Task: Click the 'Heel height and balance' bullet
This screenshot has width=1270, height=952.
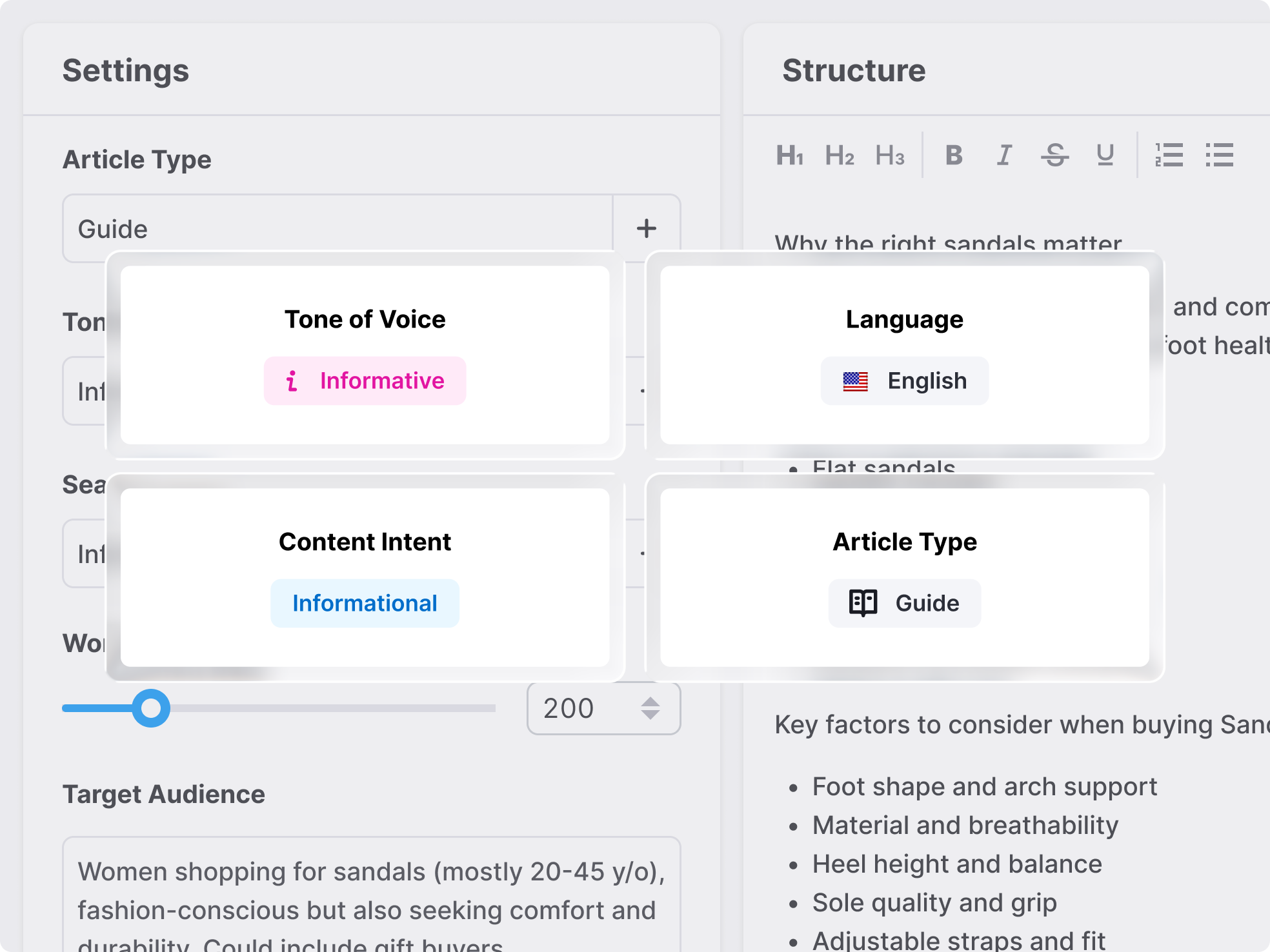Action: point(957,864)
